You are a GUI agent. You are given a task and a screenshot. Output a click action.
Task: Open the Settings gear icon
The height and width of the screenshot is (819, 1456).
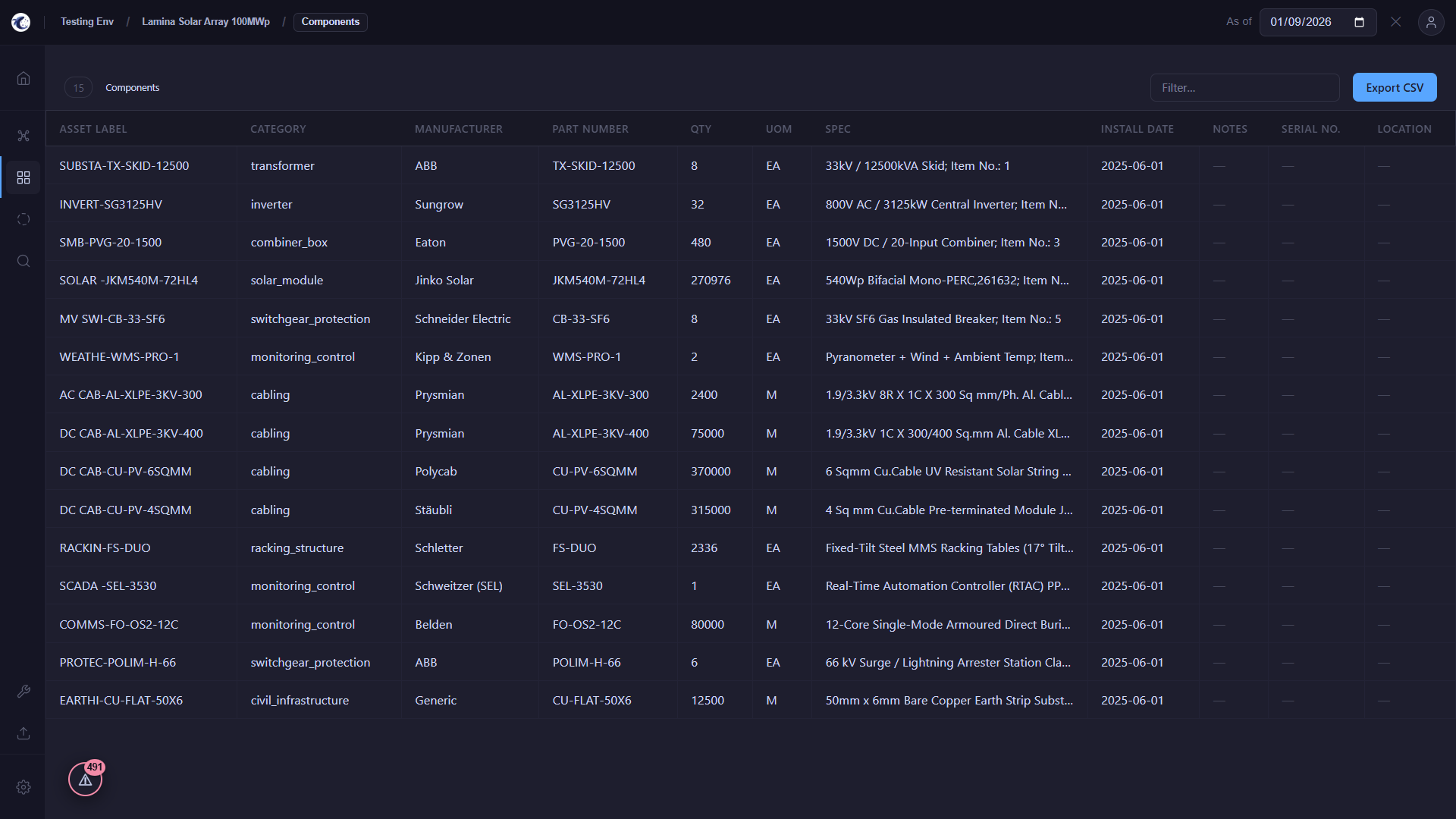pyautogui.click(x=24, y=787)
